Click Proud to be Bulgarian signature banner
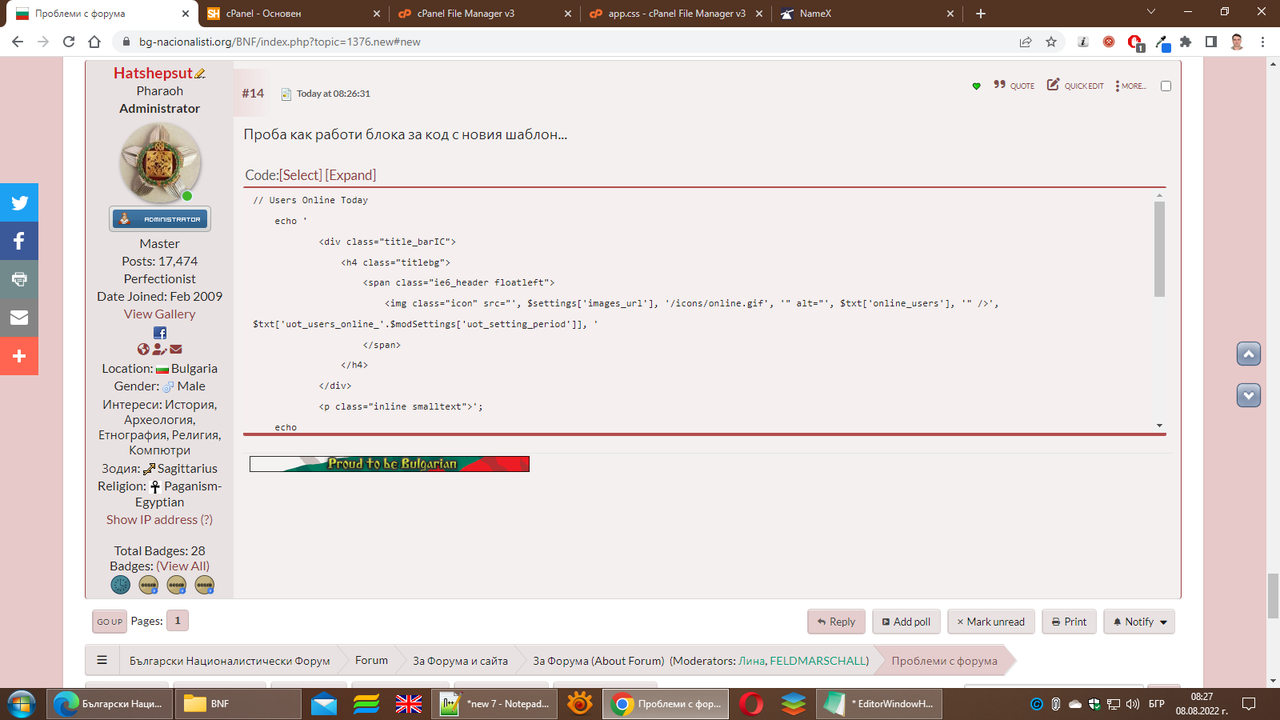 tap(389, 464)
